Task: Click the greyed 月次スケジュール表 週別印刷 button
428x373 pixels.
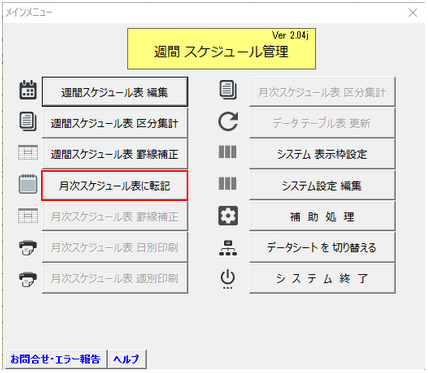Action: click(x=115, y=278)
